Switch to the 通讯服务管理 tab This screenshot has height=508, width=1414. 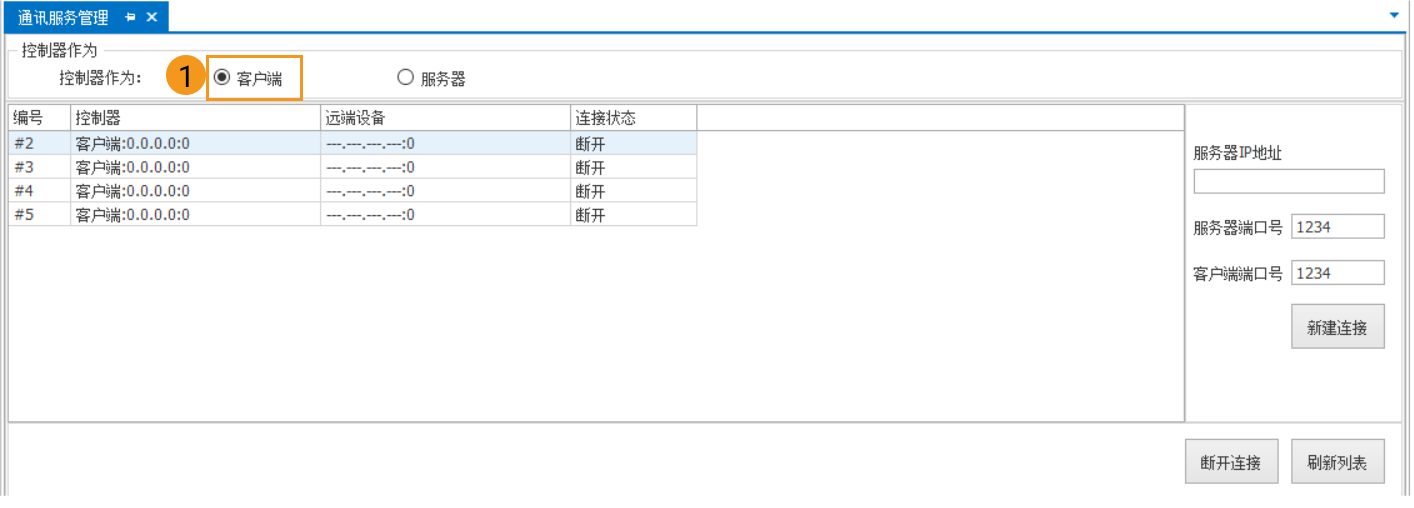(x=63, y=17)
